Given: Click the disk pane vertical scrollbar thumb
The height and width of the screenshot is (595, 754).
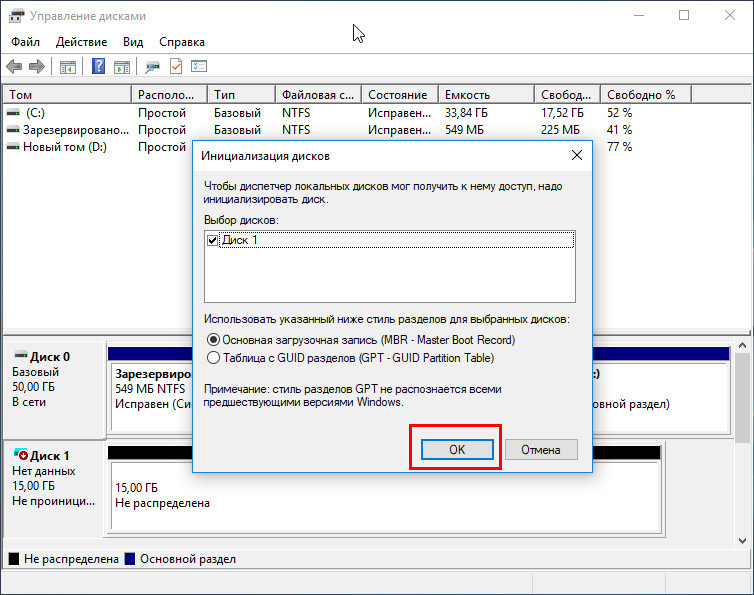Looking at the screenshot, I should pyautogui.click(x=742, y=397).
